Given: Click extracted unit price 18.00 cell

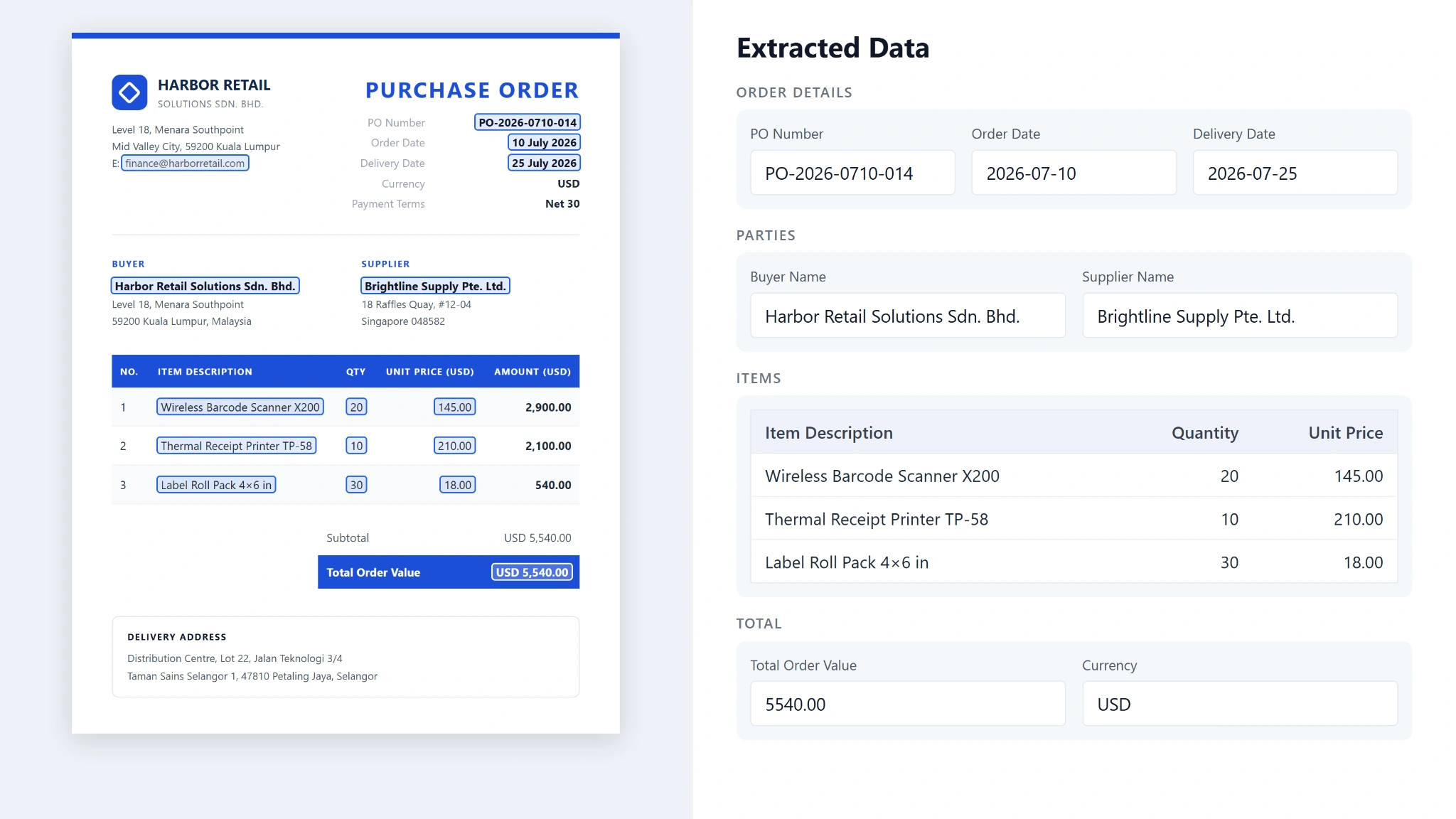Looking at the screenshot, I should coord(1363,562).
